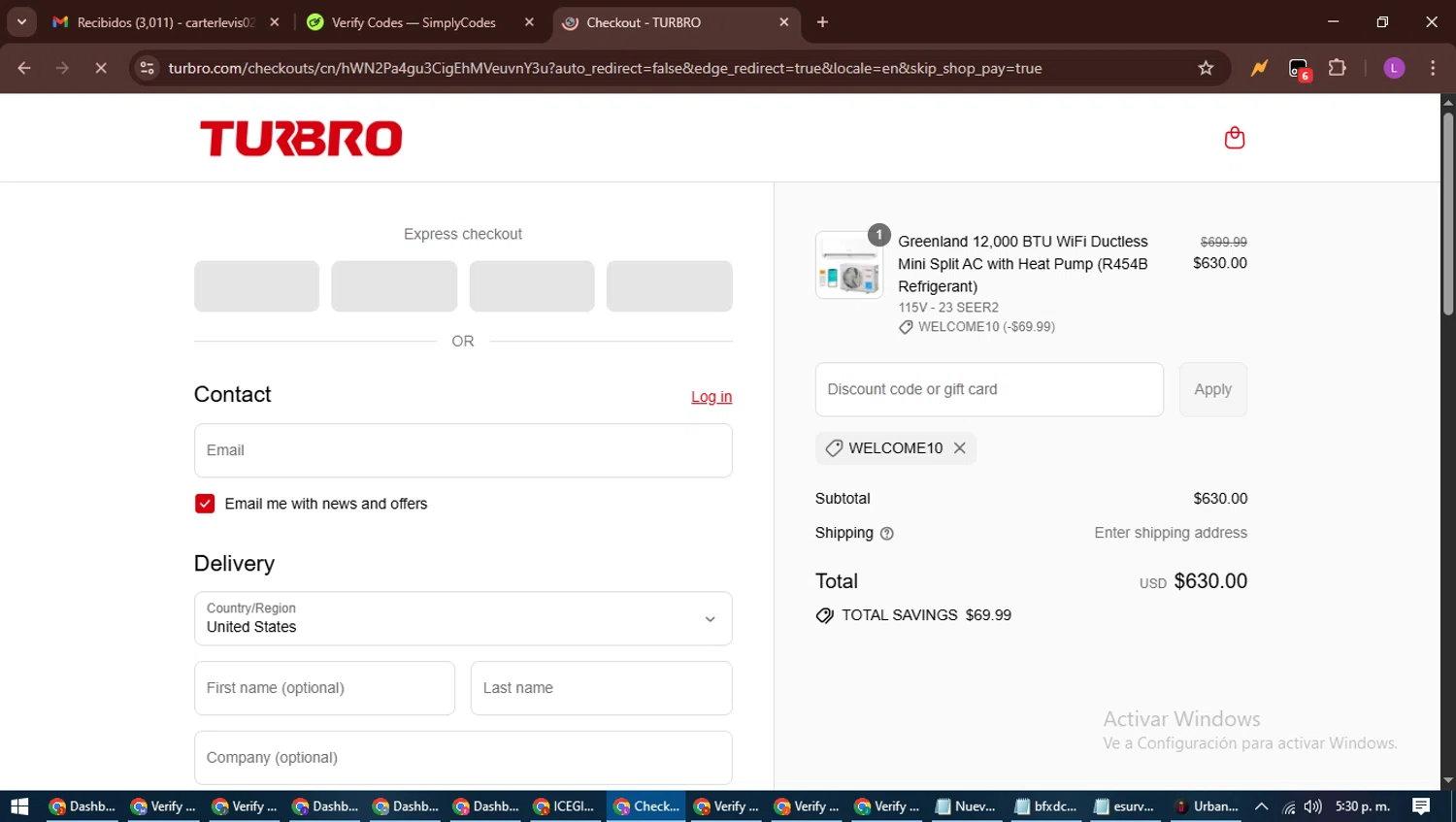1456x822 pixels.
Task: Focus the Email input field
Action: coord(463,450)
